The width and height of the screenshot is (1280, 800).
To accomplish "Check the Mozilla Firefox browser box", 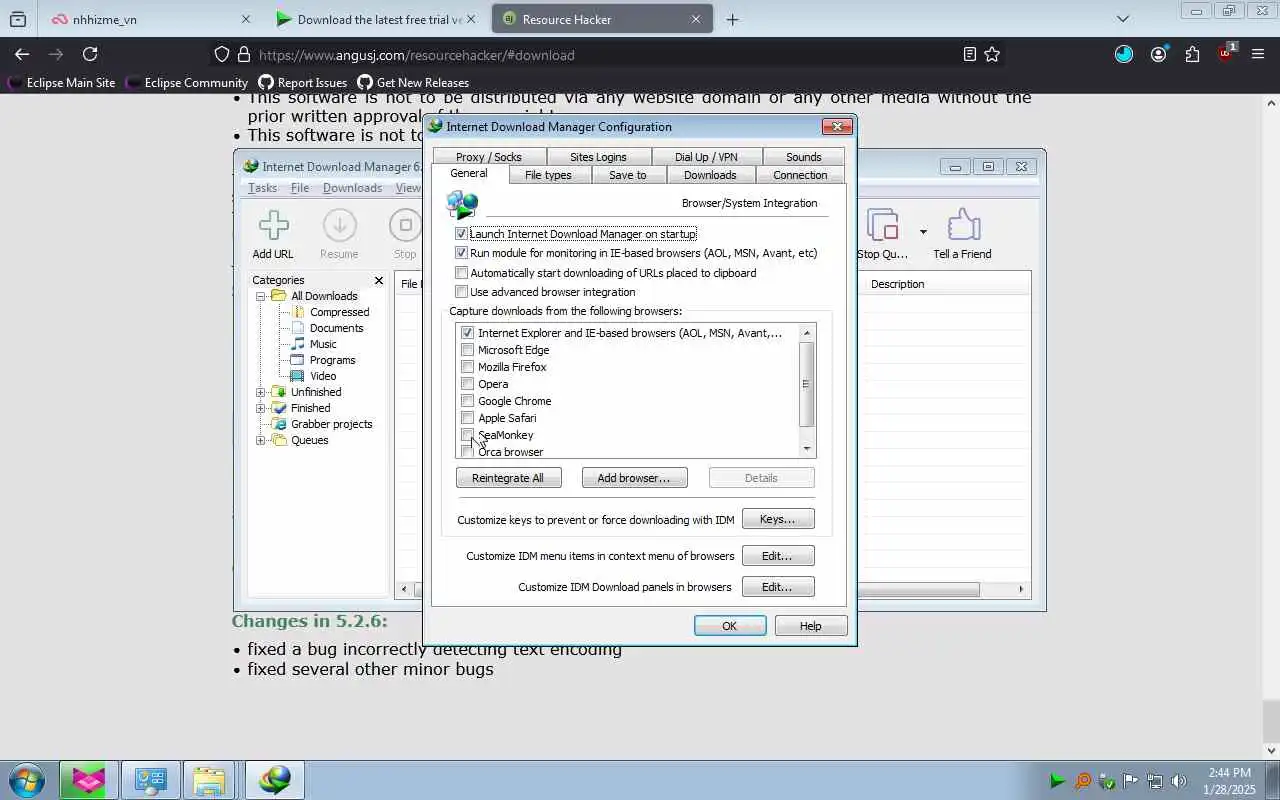I will point(467,367).
